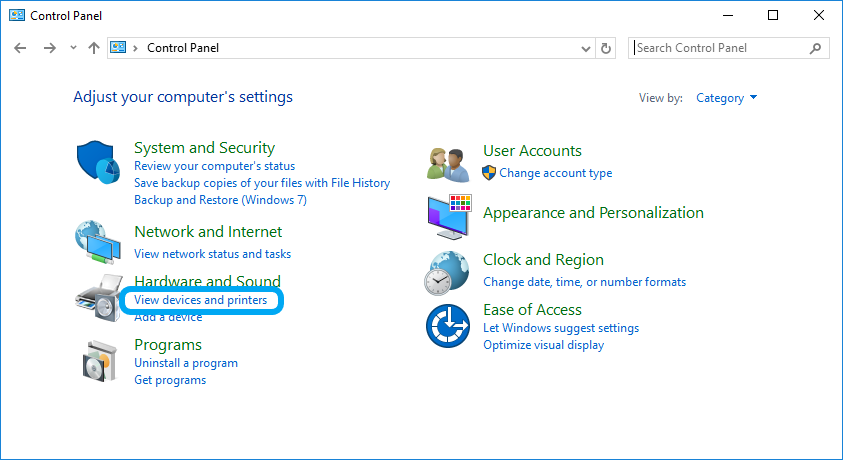
Task: Expand the View by Category dropdown
Action: (x=726, y=98)
